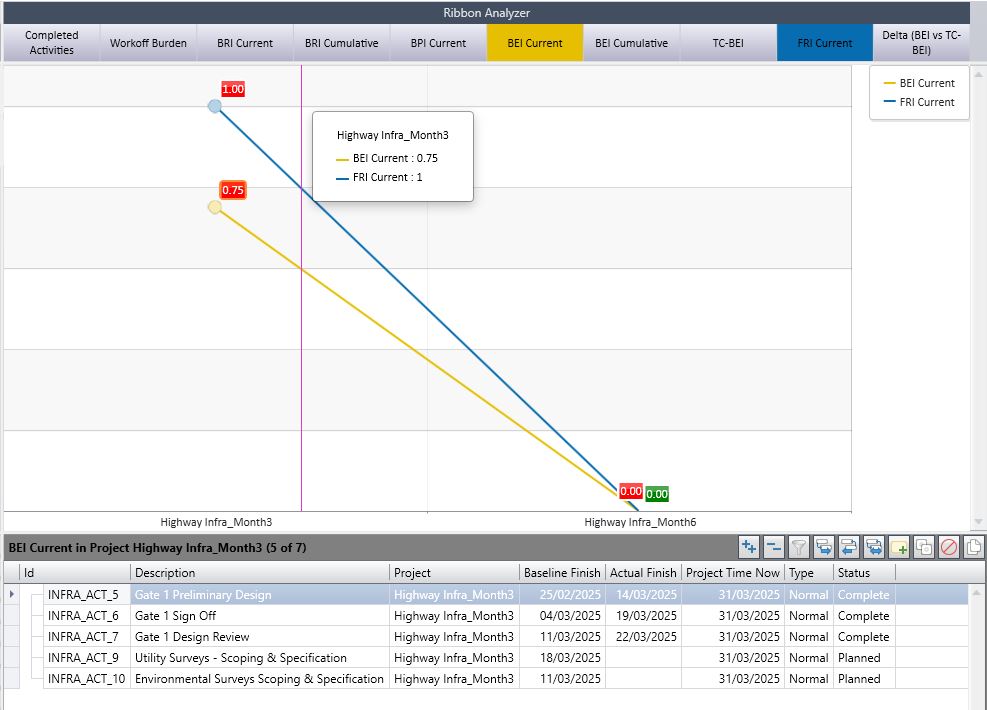Image resolution: width=987 pixels, height=710 pixels.
Task: Click the BRI Cumulative button
Action: pyautogui.click(x=342, y=43)
